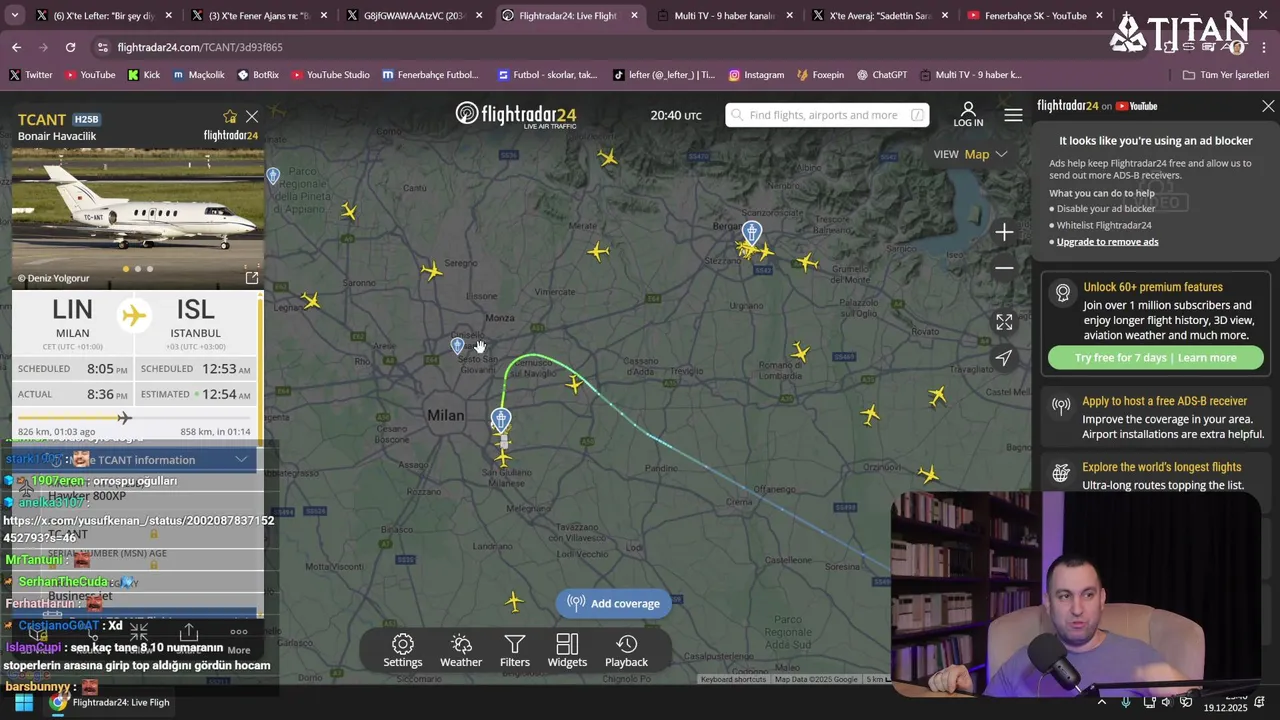Click the Find flights search field
This screenshot has width=1280, height=720.
[827, 115]
